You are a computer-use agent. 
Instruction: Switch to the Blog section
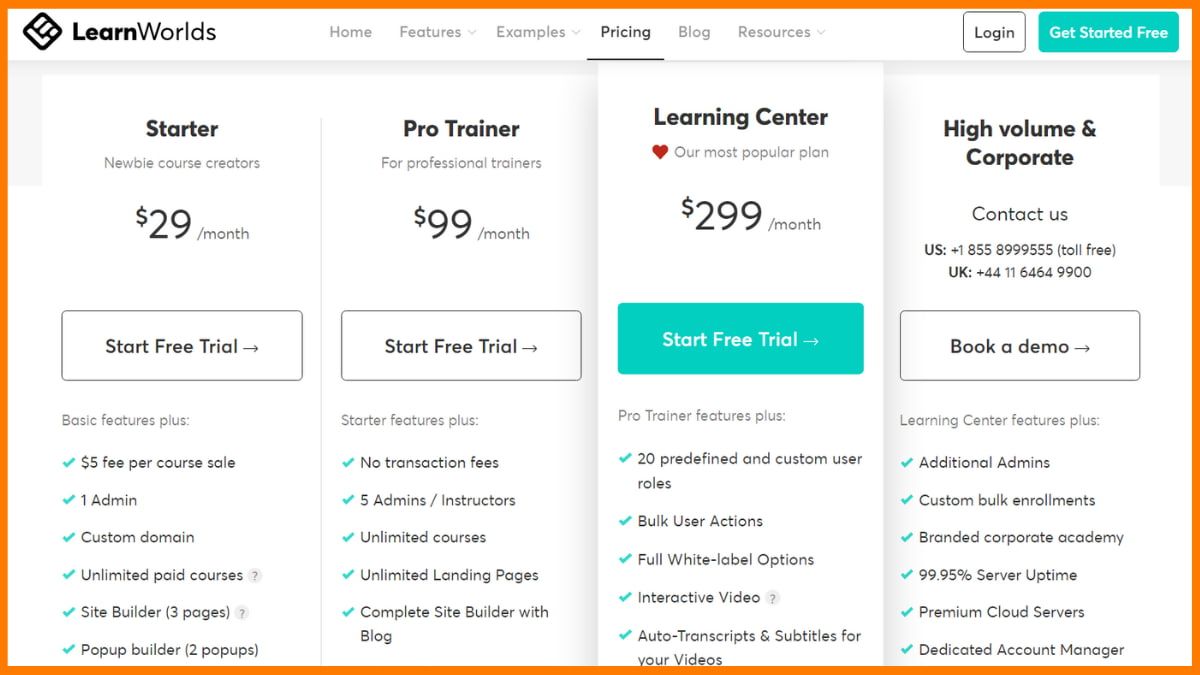694,31
